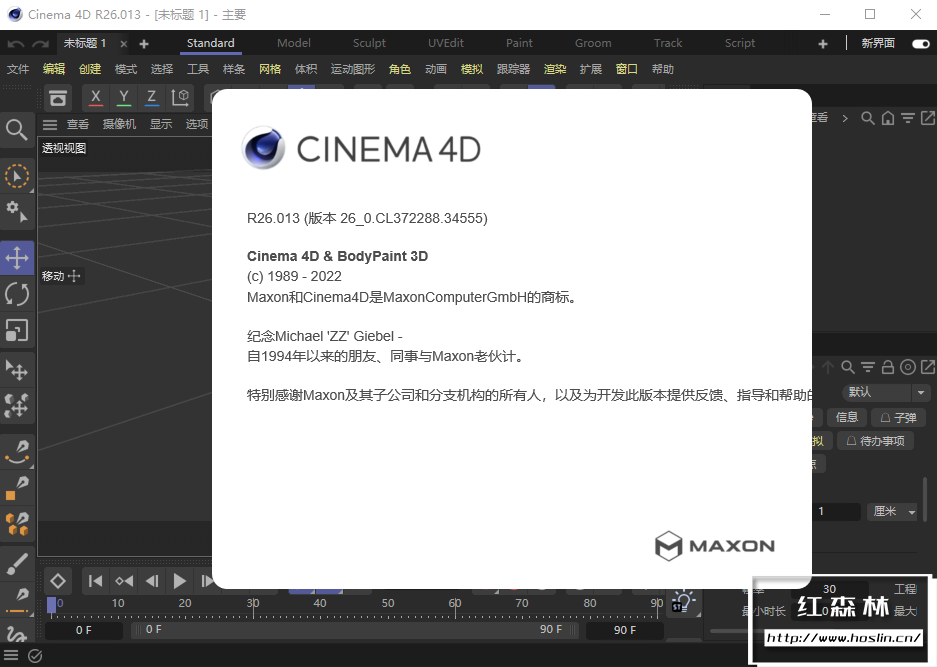Click the 信息 tab button
Image resolution: width=937 pixels, height=667 pixels.
click(847, 417)
